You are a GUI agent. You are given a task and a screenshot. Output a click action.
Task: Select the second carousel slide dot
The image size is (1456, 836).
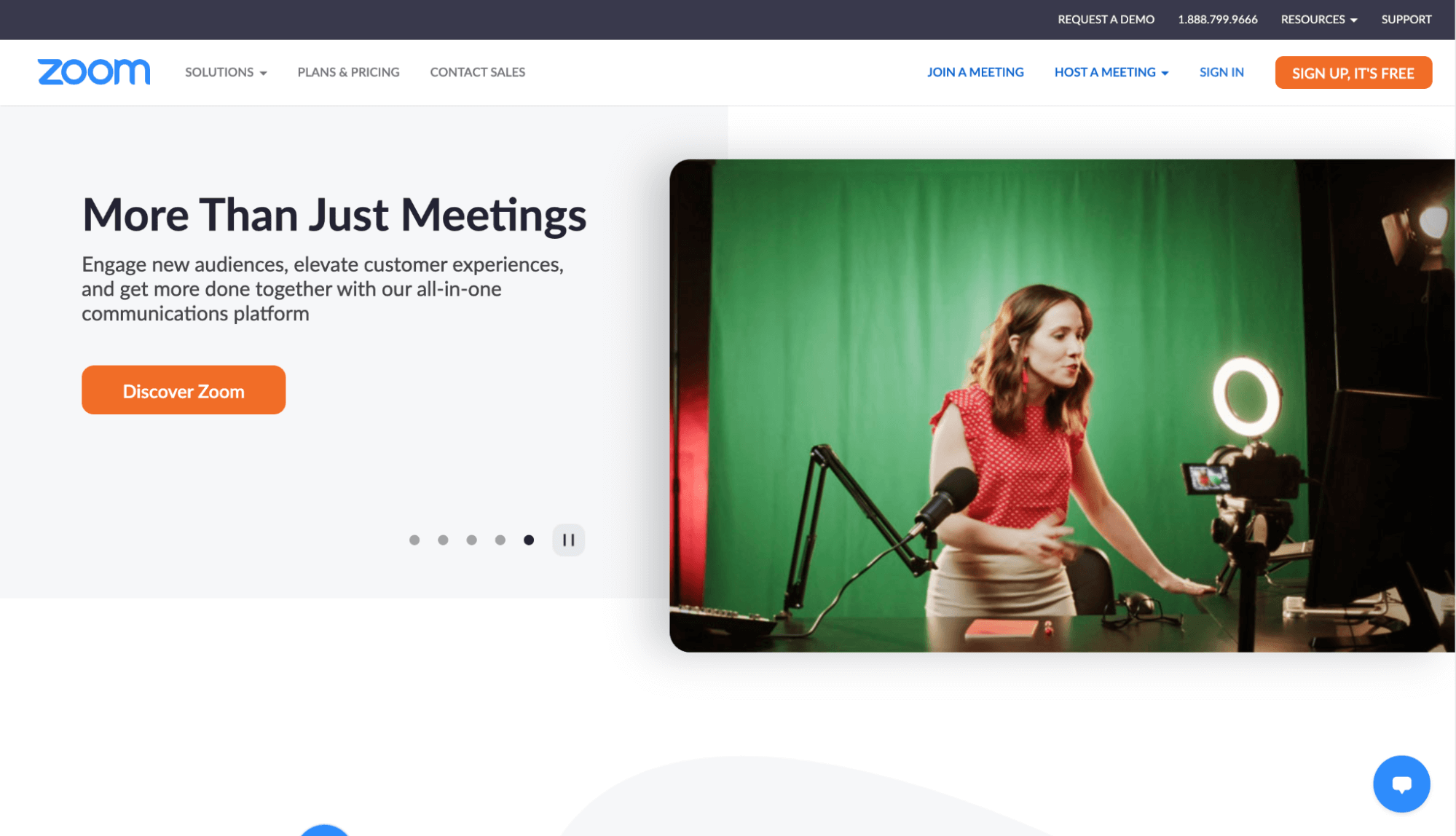444,540
